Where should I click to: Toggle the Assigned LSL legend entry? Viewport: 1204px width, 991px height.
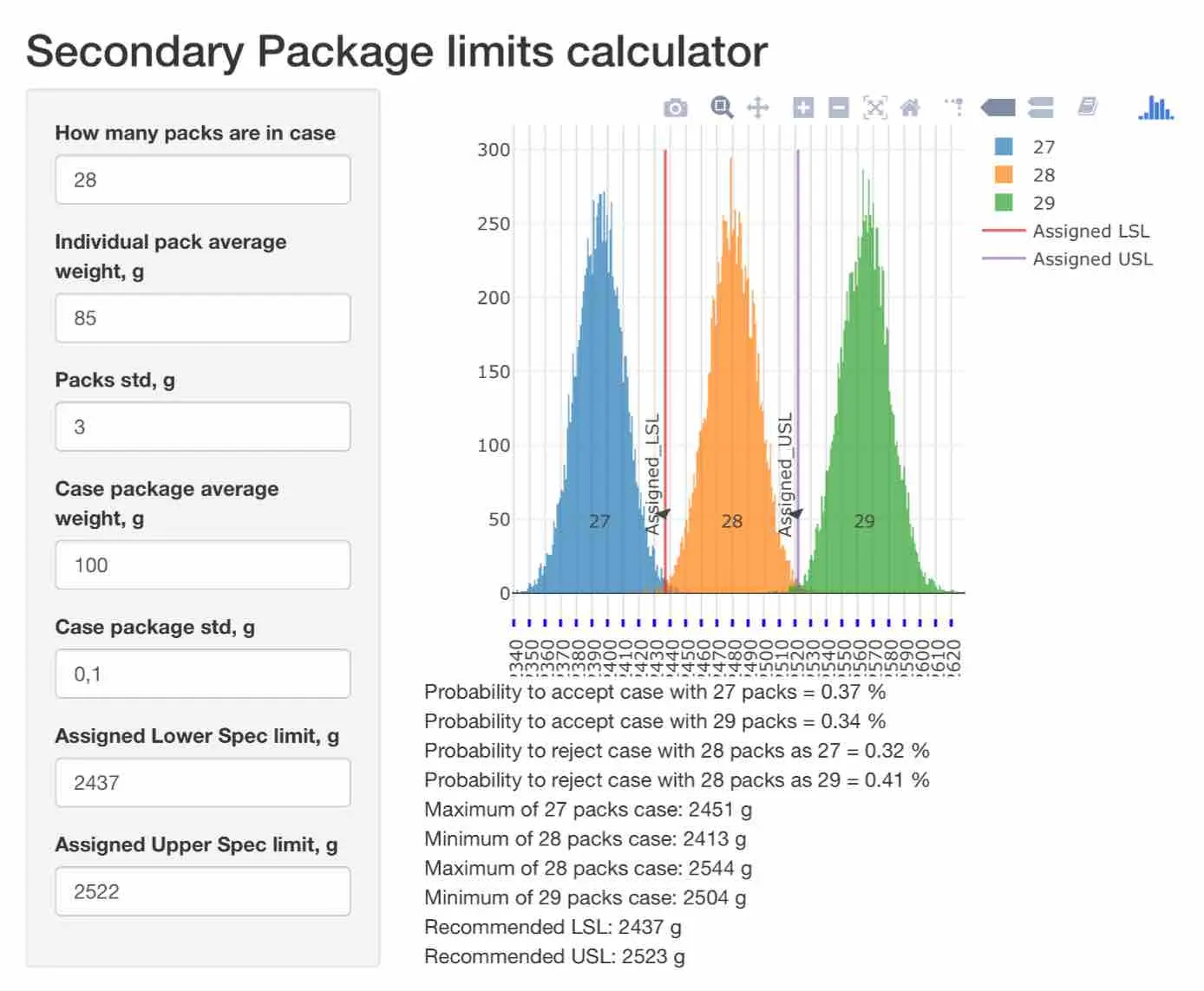(1066, 231)
